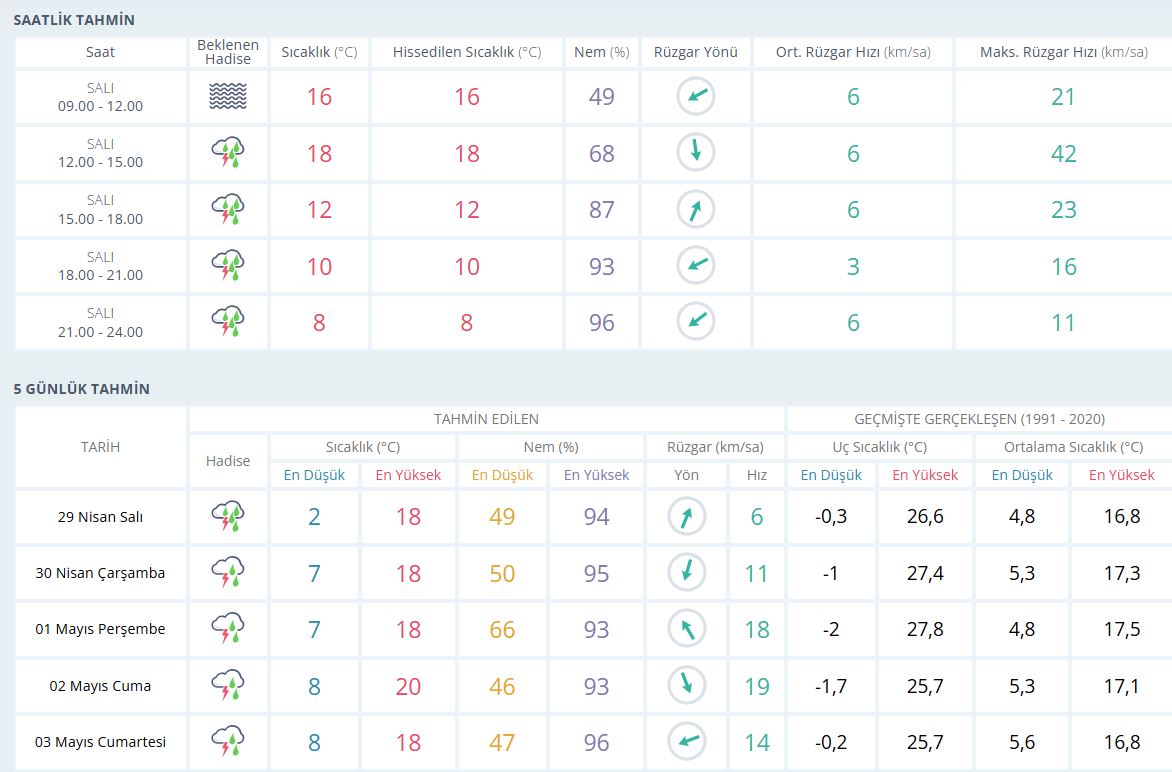
Task: Click the fog icon for 09.00 - 12.00
Action: tap(228, 97)
